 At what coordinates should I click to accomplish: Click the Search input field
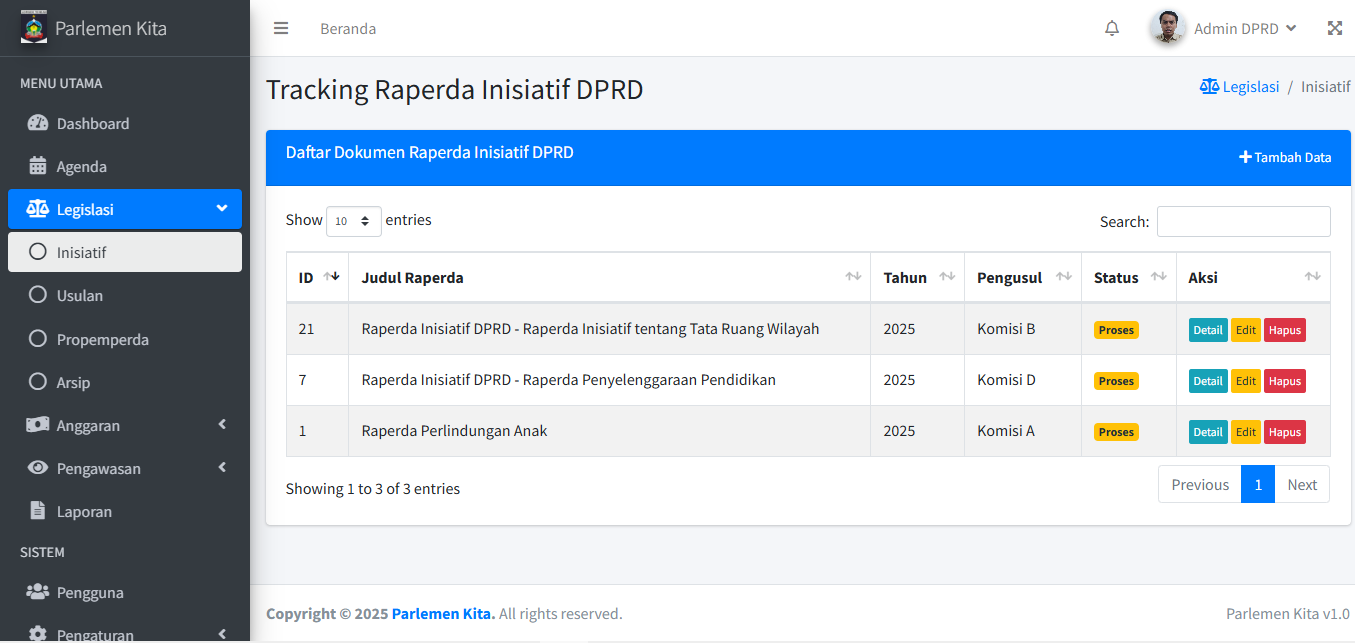(x=1243, y=222)
